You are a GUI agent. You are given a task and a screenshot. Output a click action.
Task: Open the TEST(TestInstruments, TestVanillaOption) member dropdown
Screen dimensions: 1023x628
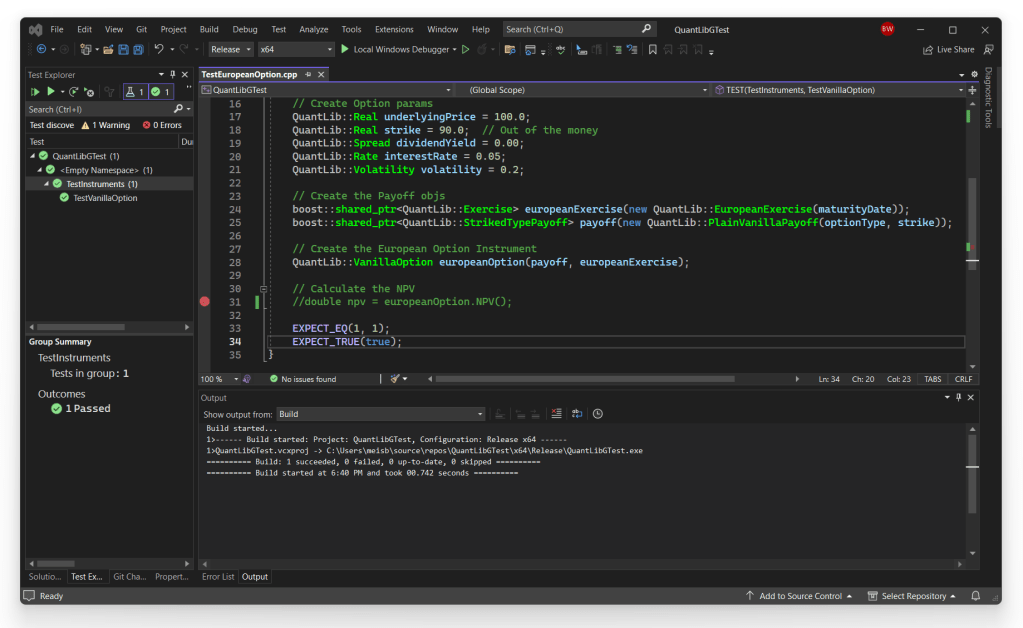839,90
